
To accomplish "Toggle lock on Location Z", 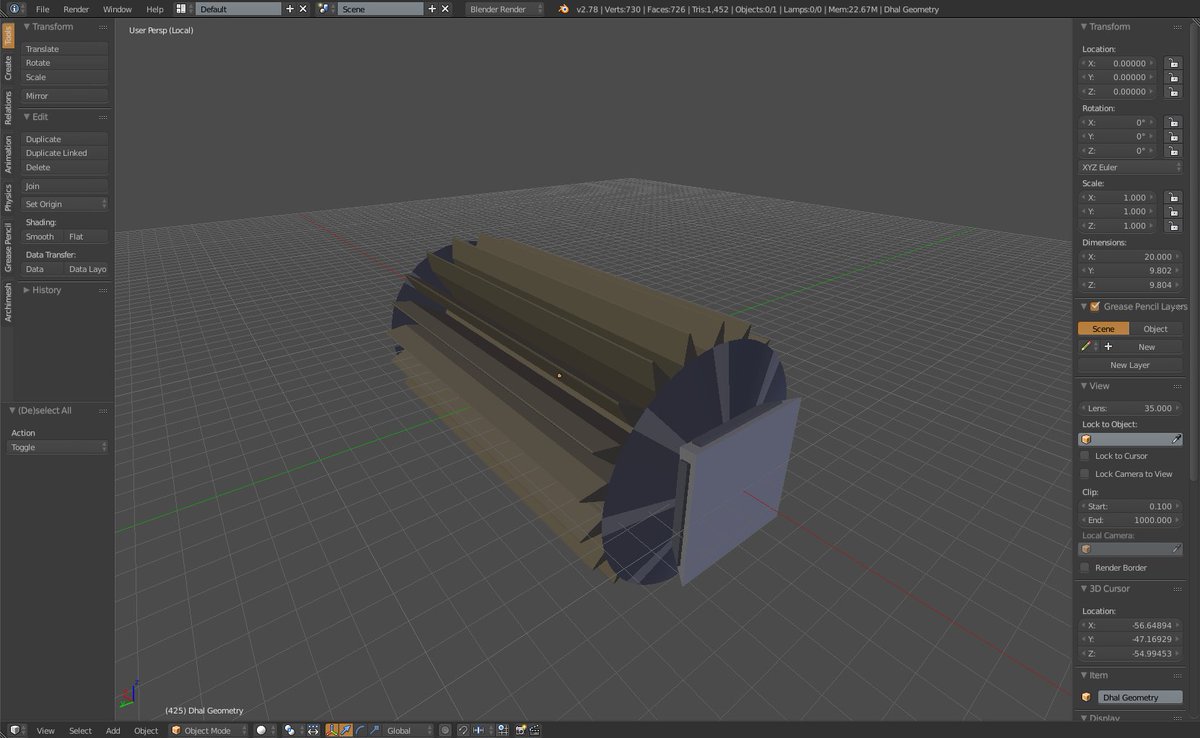I will pyautogui.click(x=1172, y=91).
